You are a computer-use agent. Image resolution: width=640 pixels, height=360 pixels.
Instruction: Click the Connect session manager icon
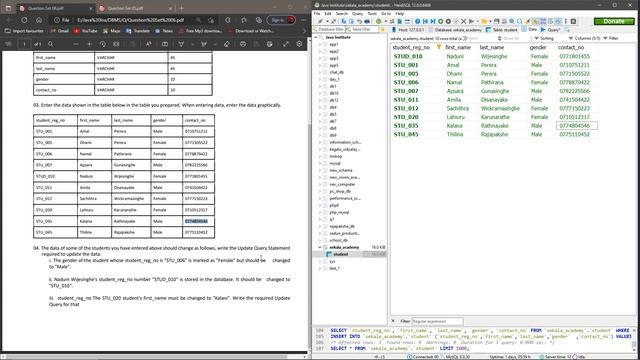coord(320,21)
